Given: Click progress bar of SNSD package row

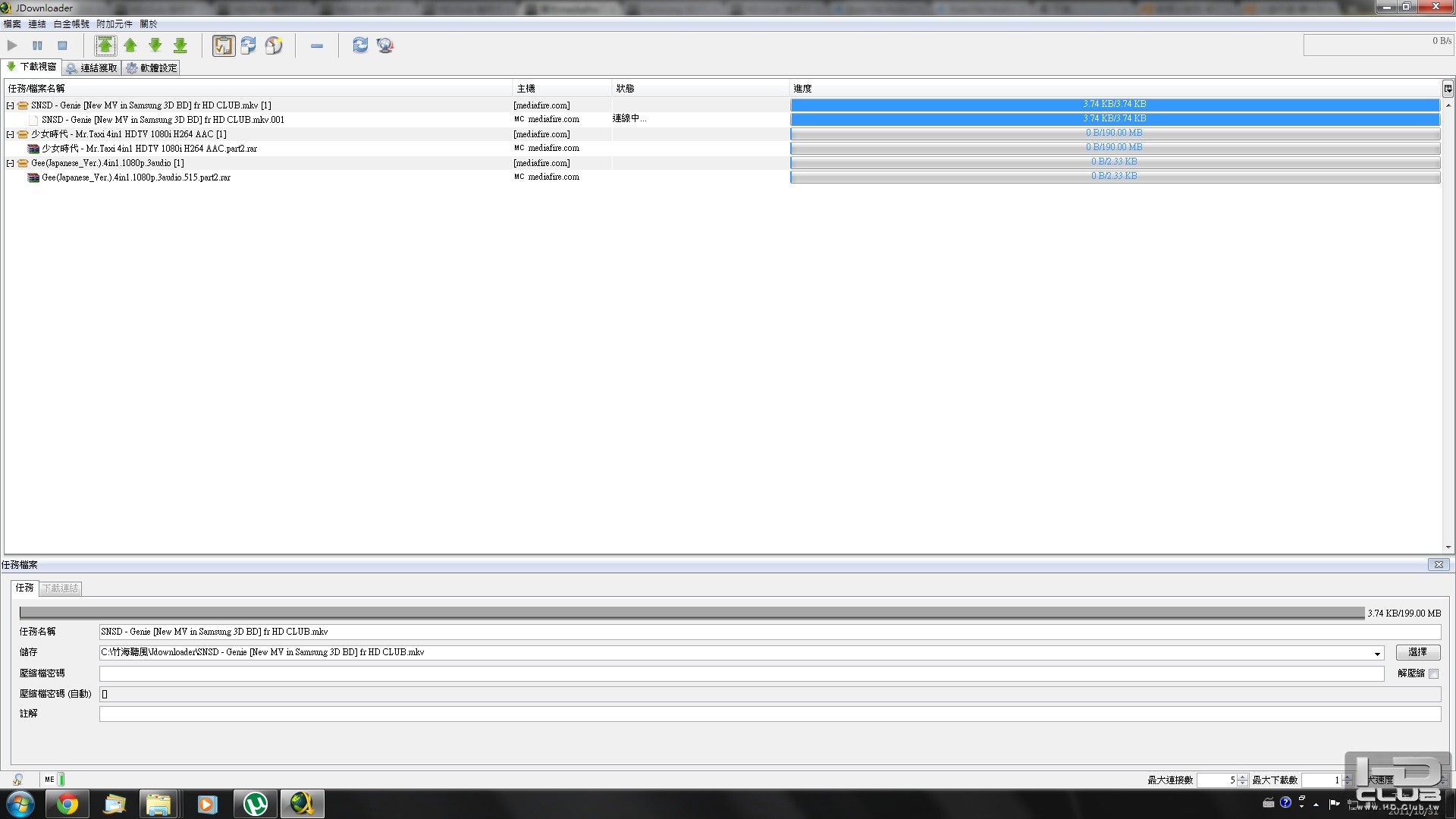Looking at the screenshot, I should [1115, 105].
